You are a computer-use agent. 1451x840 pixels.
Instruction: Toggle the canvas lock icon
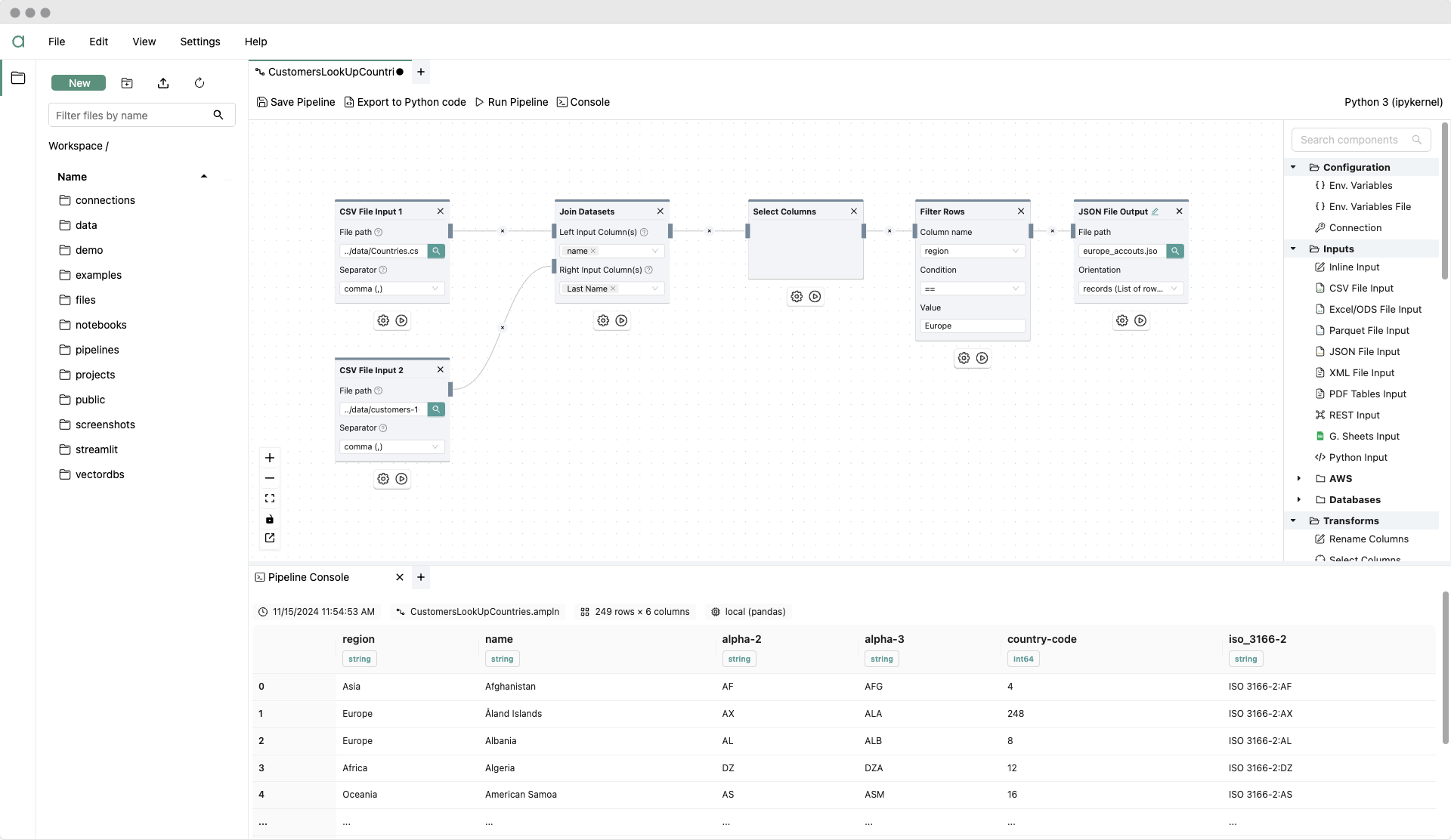(270, 519)
